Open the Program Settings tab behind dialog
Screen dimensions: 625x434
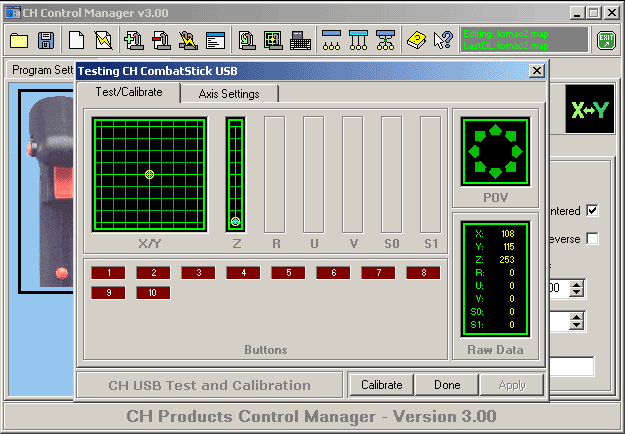point(42,70)
